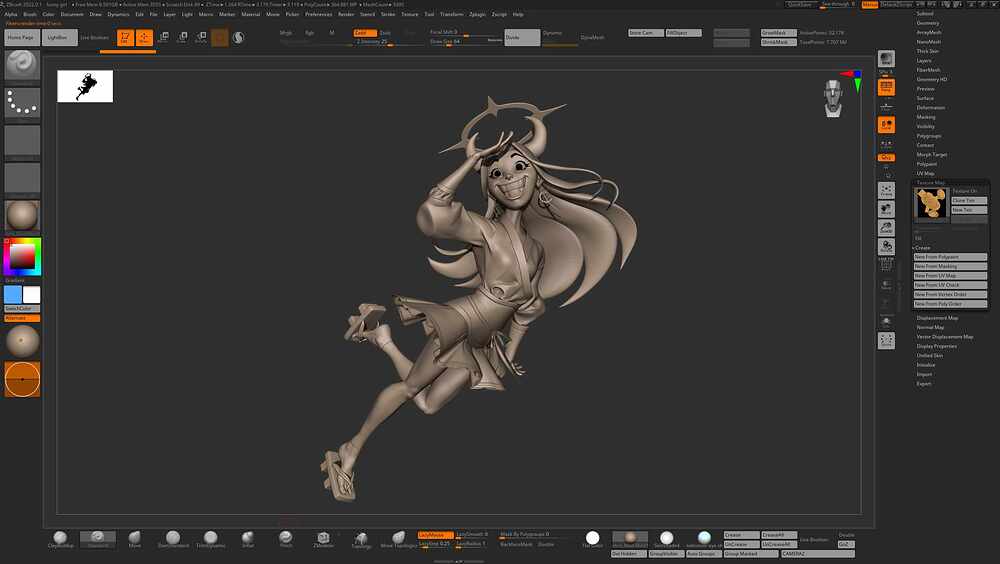The width and height of the screenshot is (1000, 564).
Task: Open the current brush thumbnail
Action: click(22, 64)
